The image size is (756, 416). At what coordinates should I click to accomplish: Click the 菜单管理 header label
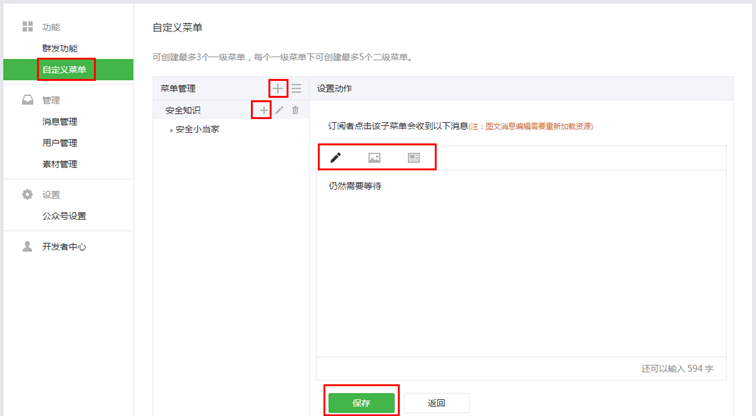178,89
